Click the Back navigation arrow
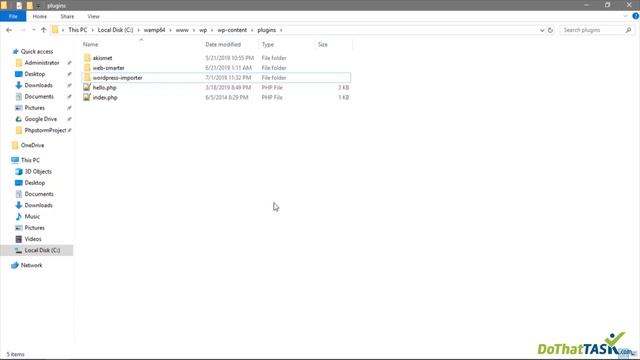The height and width of the screenshot is (360, 640). [9, 30]
